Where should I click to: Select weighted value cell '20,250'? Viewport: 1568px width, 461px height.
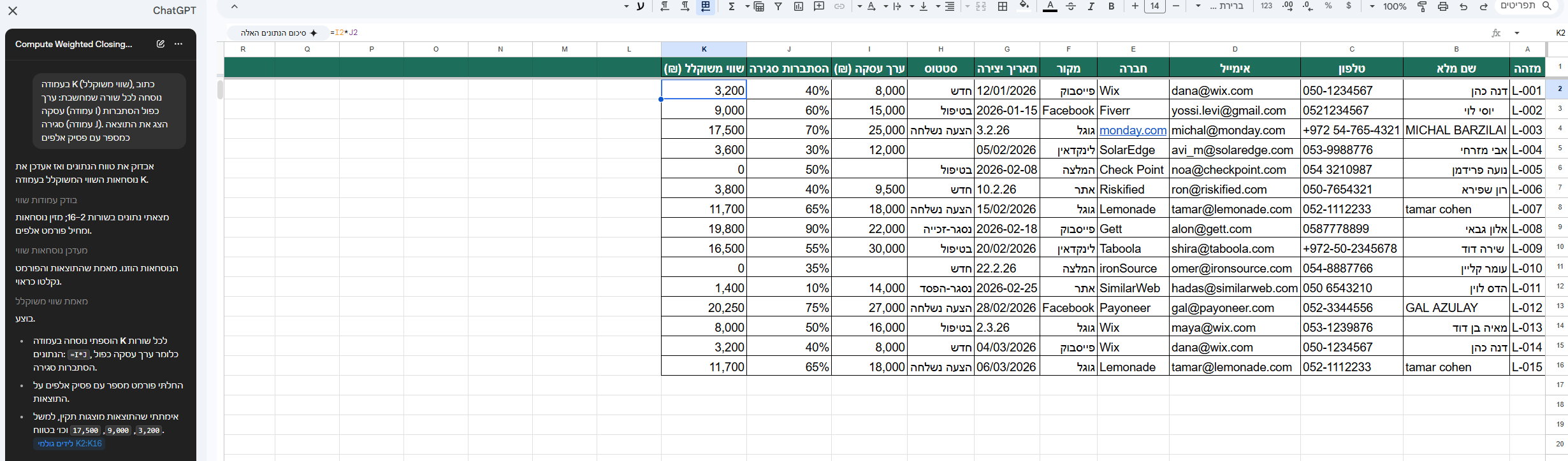pyautogui.click(x=704, y=308)
